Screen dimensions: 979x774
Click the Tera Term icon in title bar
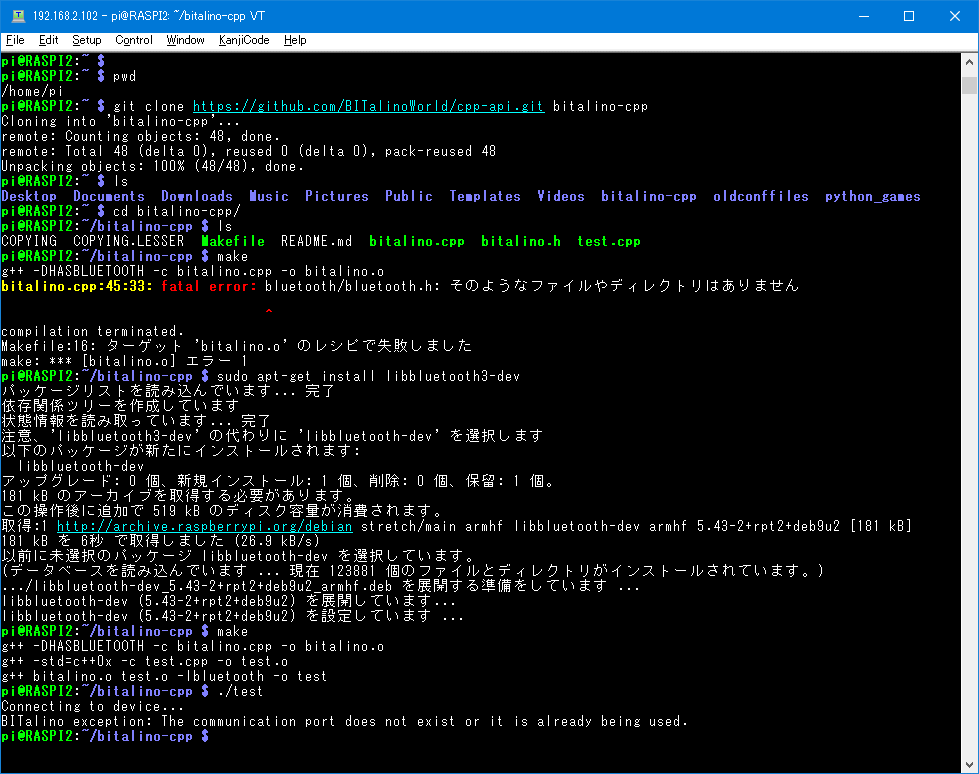tap(18, 16)
